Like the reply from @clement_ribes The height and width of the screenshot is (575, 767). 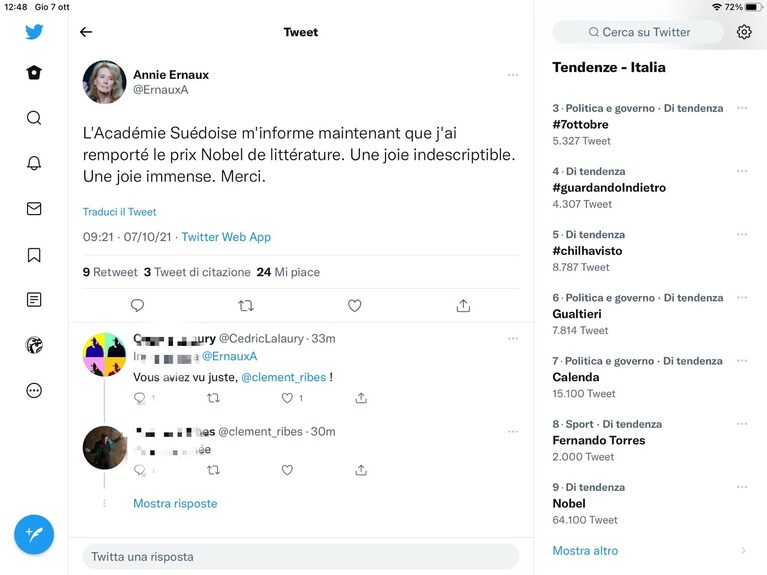coord(287,470)
